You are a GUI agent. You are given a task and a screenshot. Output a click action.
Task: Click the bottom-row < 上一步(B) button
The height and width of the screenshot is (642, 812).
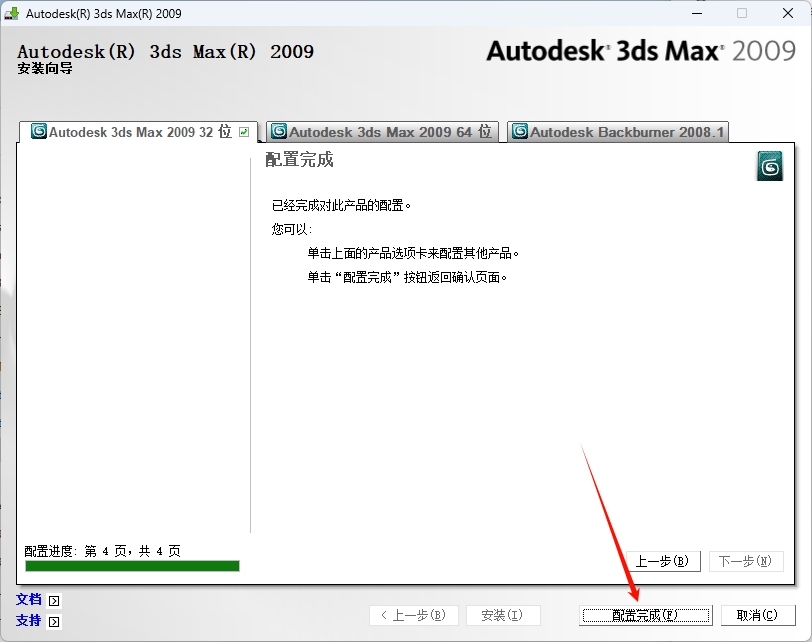point(413,615)
